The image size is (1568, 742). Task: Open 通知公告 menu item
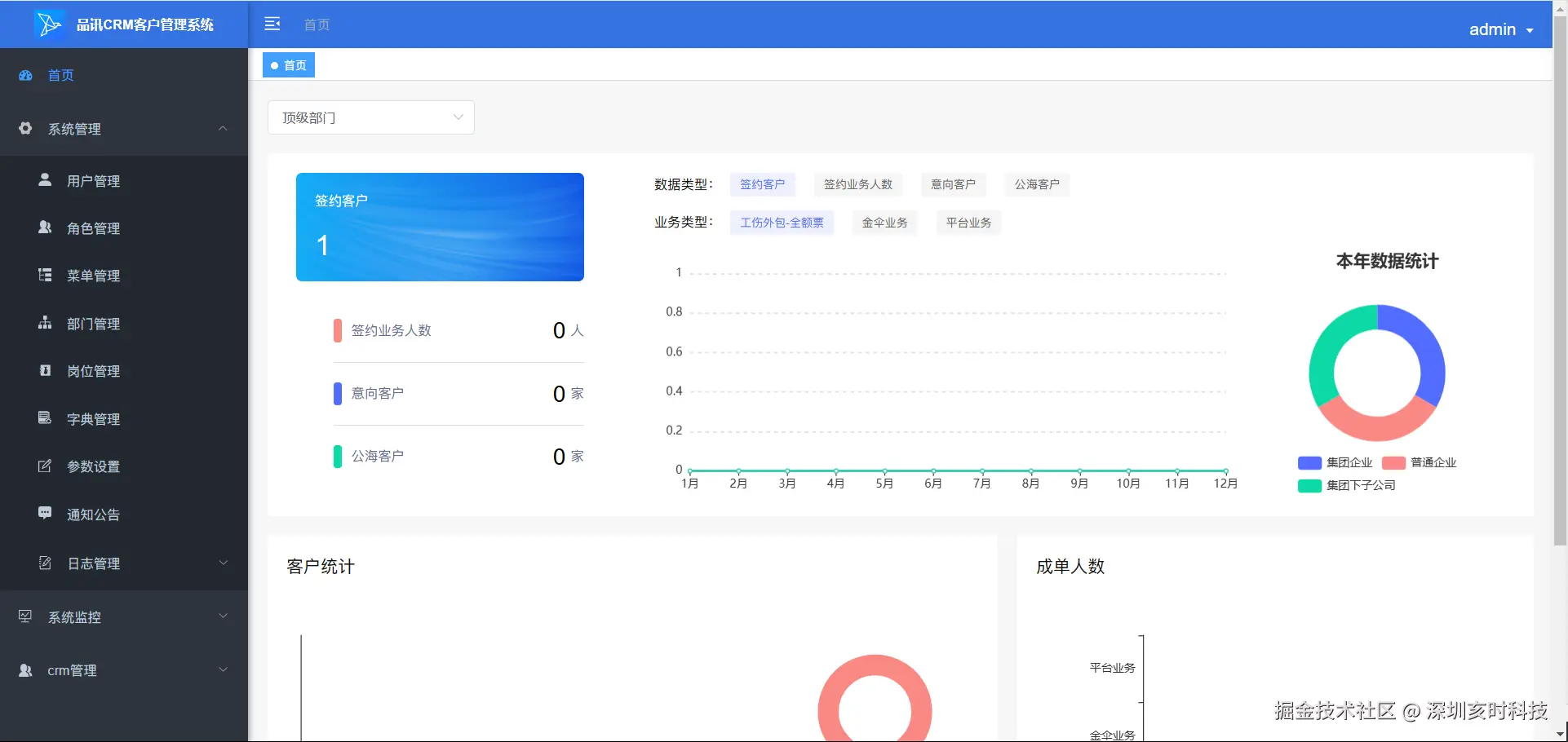pos(124,514)
